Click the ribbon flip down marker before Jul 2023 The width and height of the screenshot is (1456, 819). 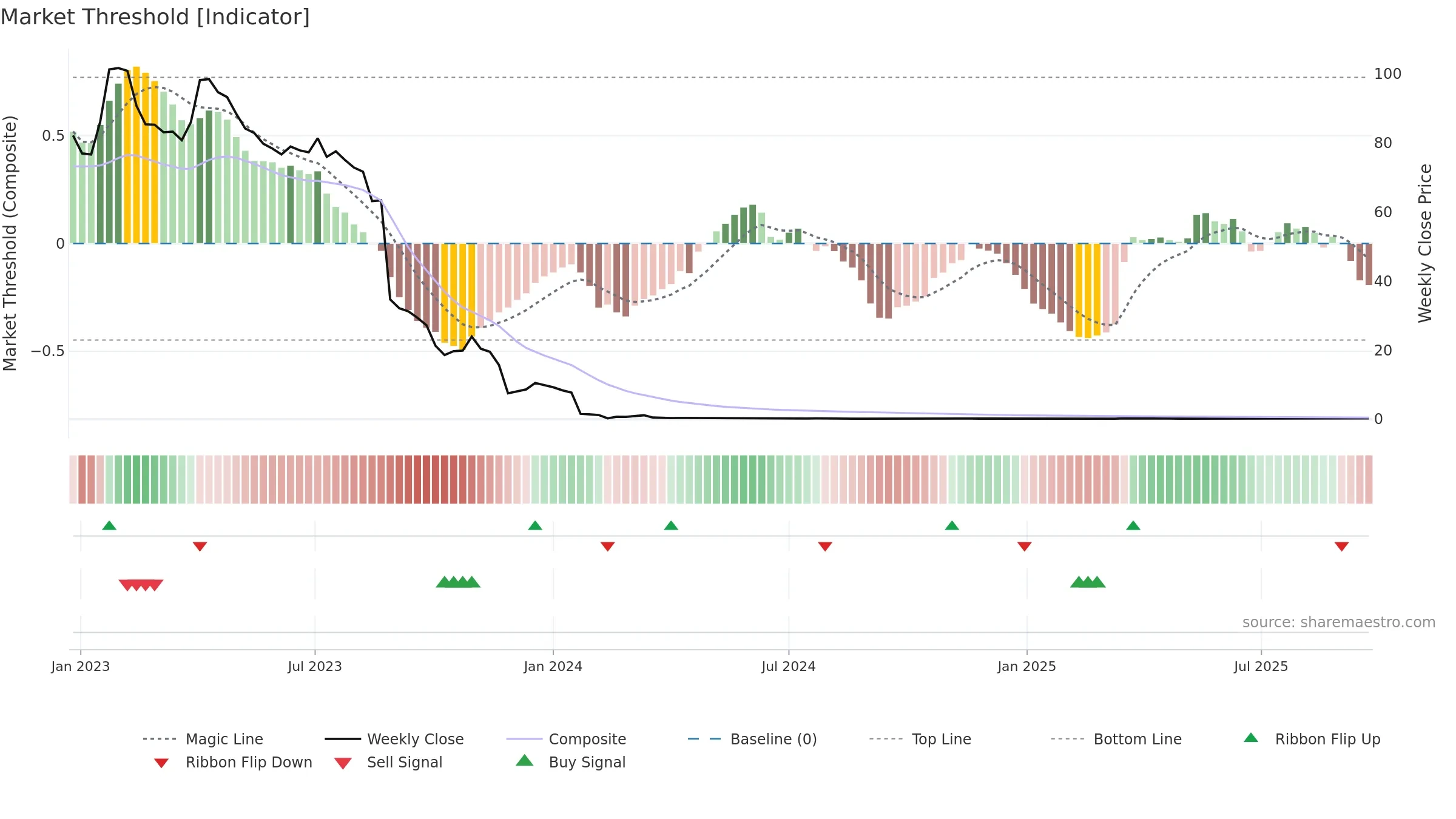click(200, 547)
